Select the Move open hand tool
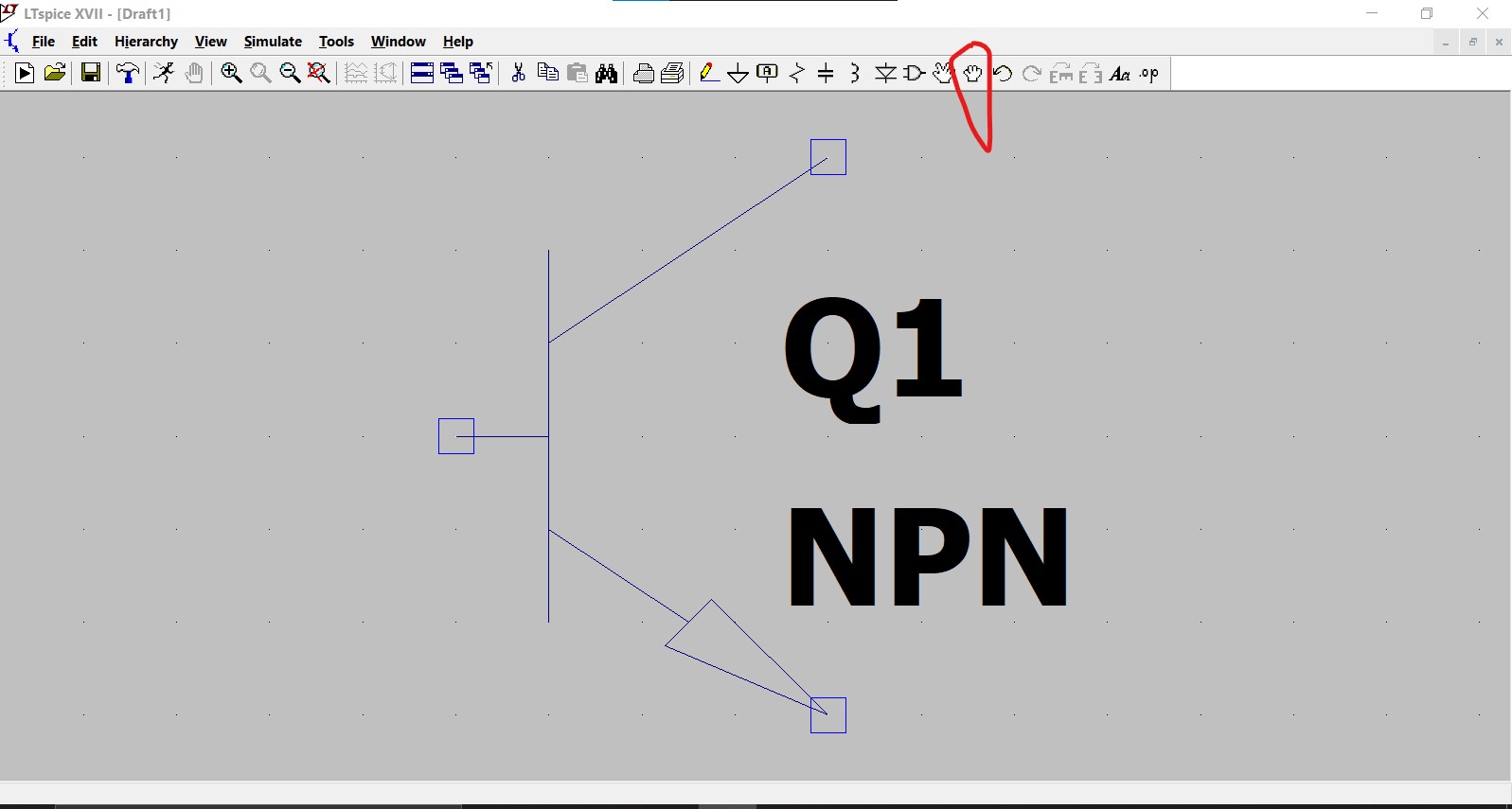This screenshot has width=1512, height=809. 943,74
